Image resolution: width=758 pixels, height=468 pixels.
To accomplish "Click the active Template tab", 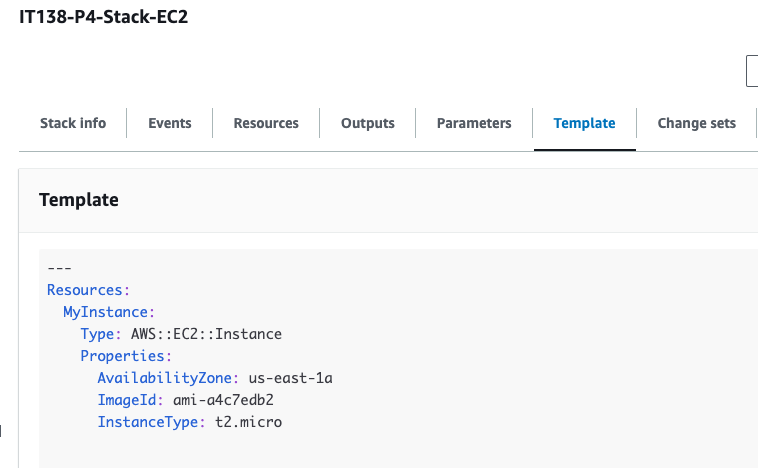I will click(584, 123).
